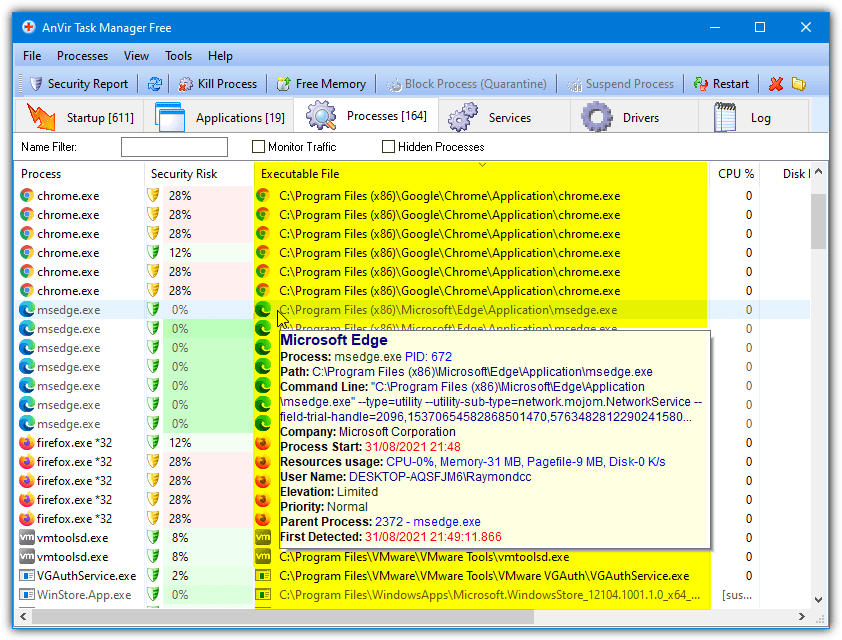This screenshot has height=640, width=842.
Task: Click the WinStore.App.exe process name
Action: 84,595
